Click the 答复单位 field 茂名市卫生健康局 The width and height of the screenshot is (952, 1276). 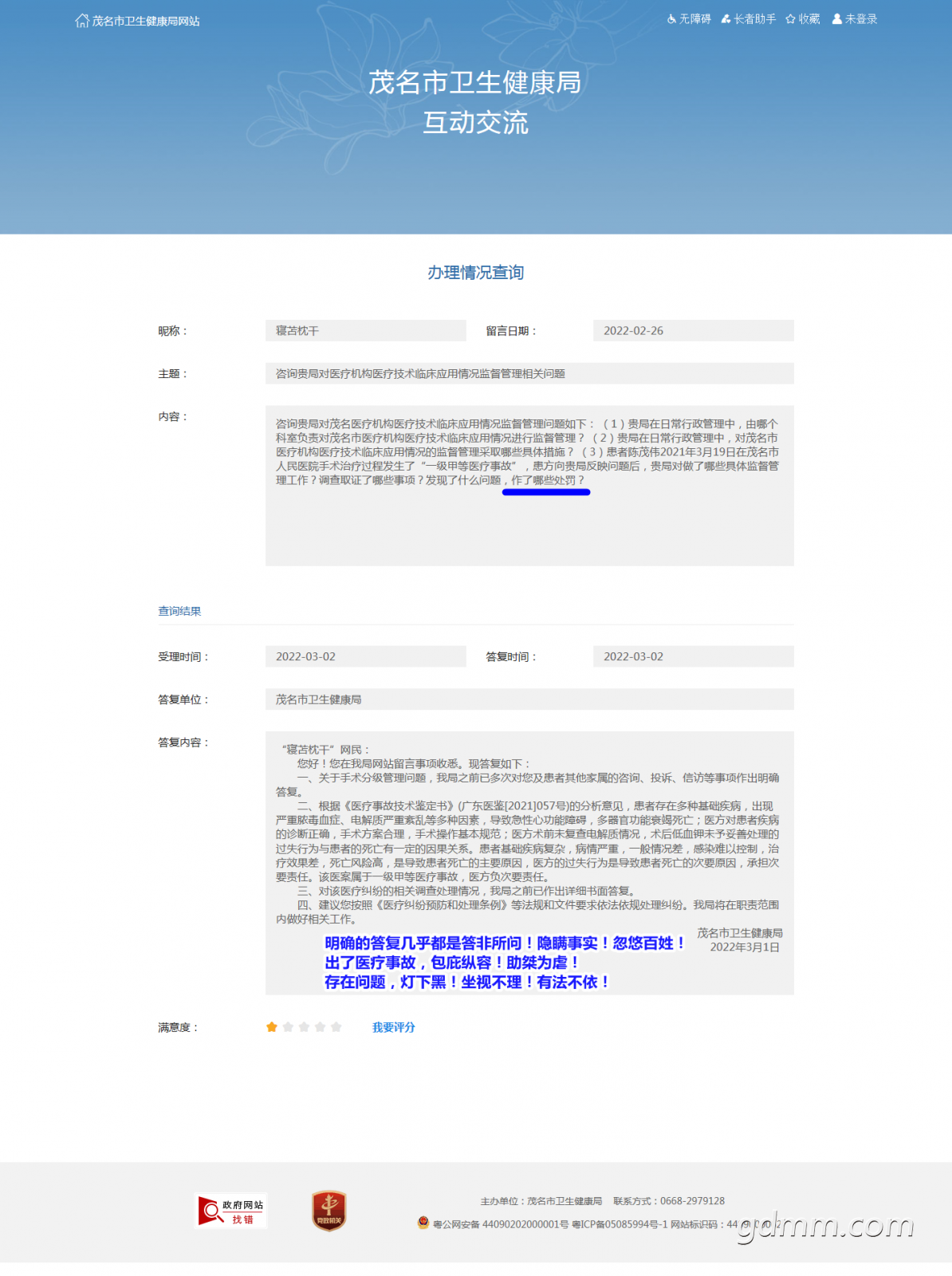(x=529, y=699)
